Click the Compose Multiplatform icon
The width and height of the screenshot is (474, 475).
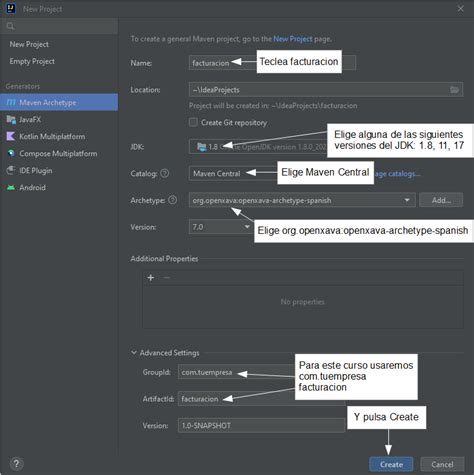(11, 153)
